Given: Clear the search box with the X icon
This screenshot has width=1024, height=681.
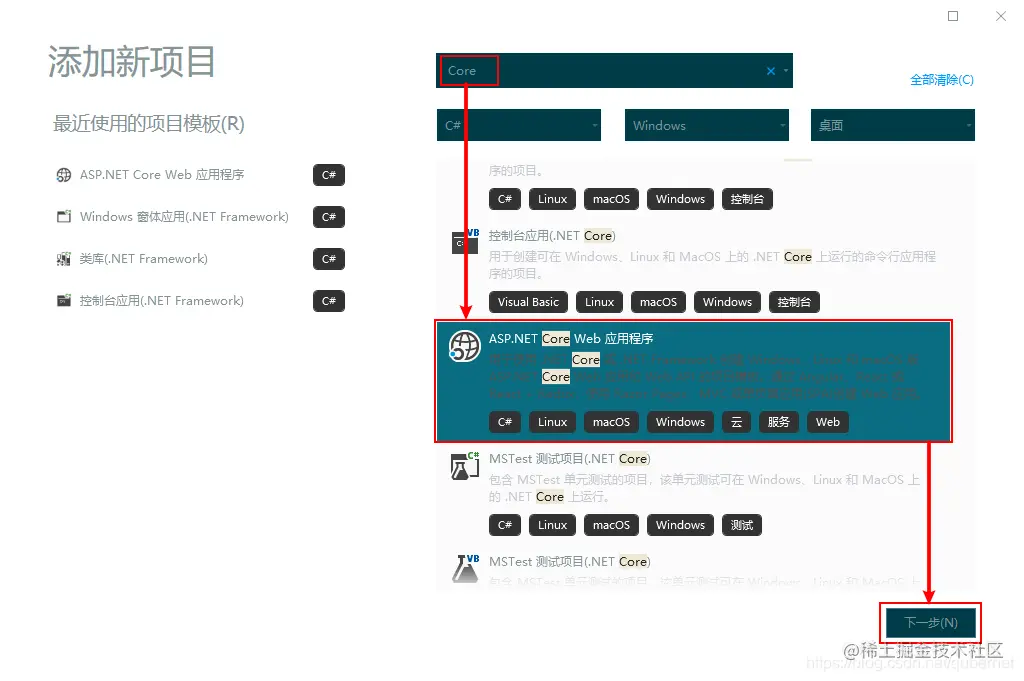Looking at the screenshot, I should (x=771, y=71).
